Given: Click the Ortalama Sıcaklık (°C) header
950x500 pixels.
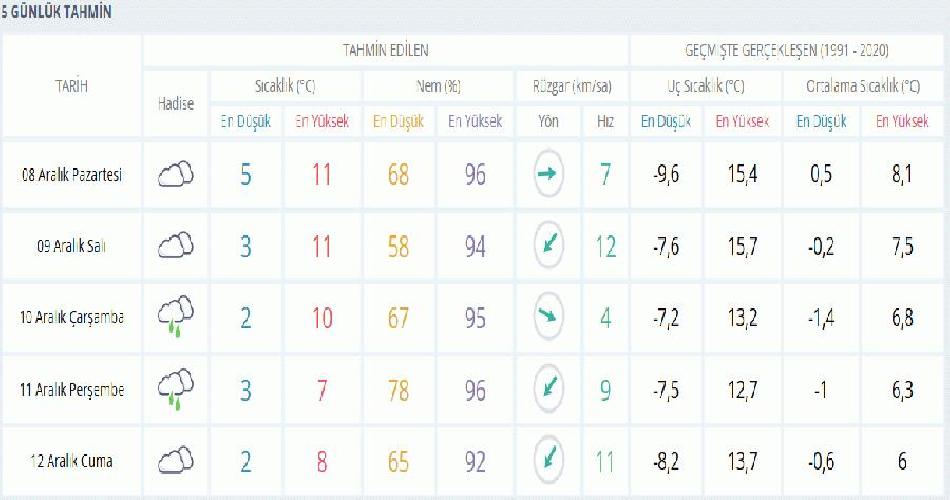Looking at the screenshot, I should tap(863, 86).
